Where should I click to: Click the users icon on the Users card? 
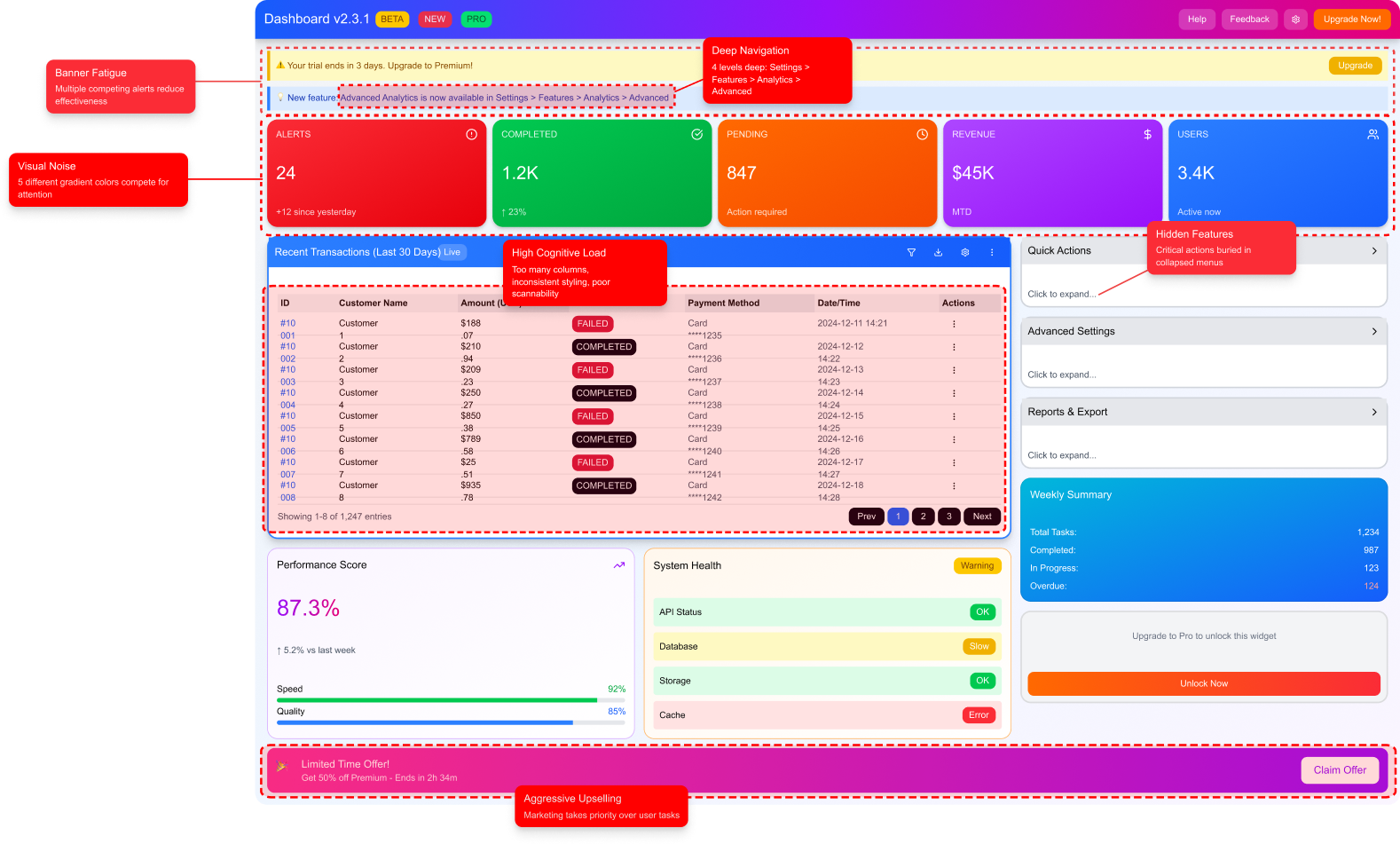point(1372,135)
